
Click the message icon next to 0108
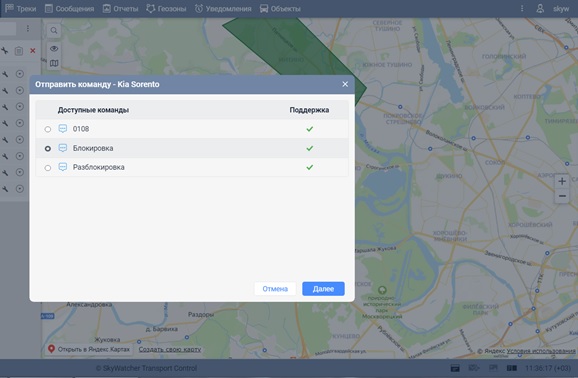63,129
